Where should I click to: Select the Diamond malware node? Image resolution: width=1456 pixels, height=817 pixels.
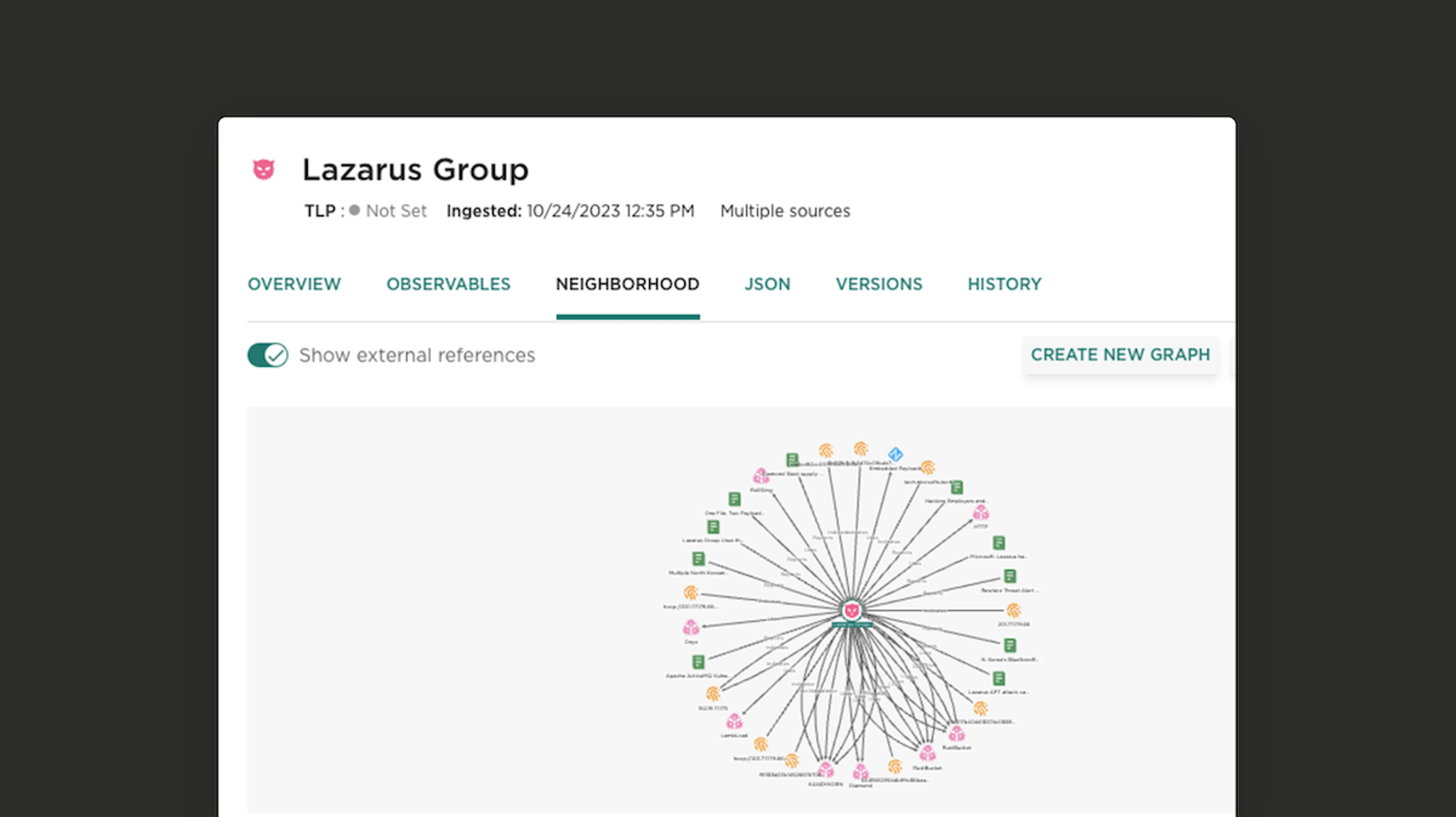pos(860,771)
